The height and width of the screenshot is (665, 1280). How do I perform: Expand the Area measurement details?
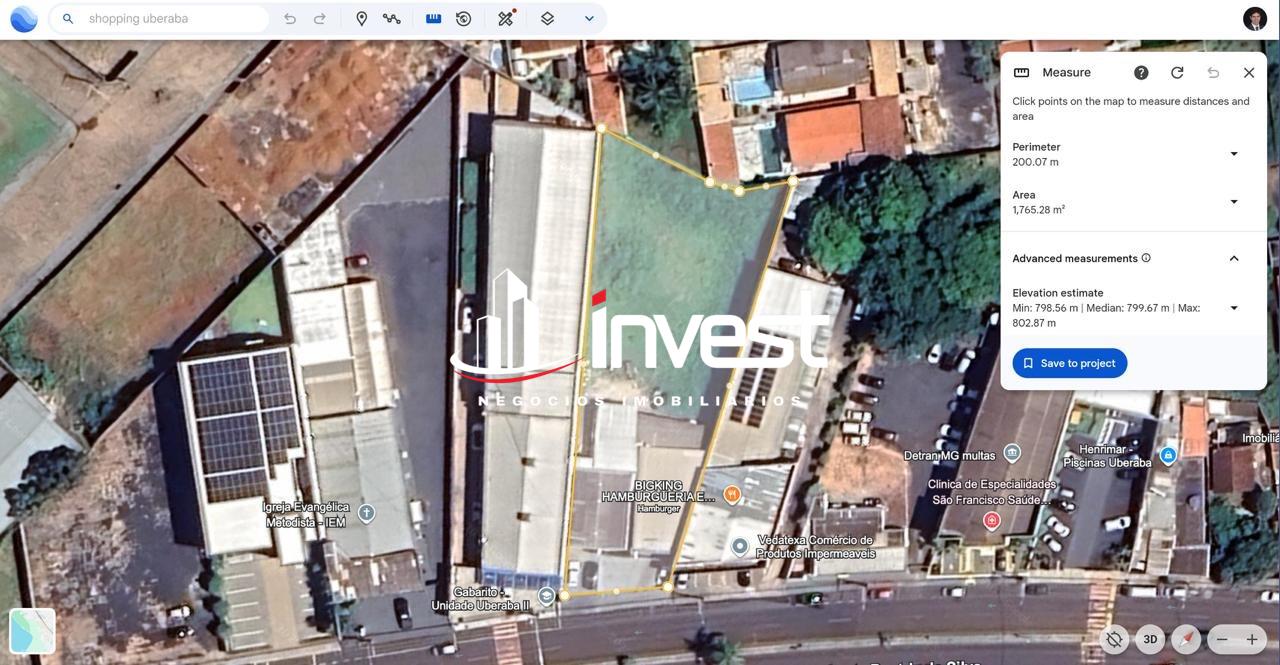(1232, 200)
